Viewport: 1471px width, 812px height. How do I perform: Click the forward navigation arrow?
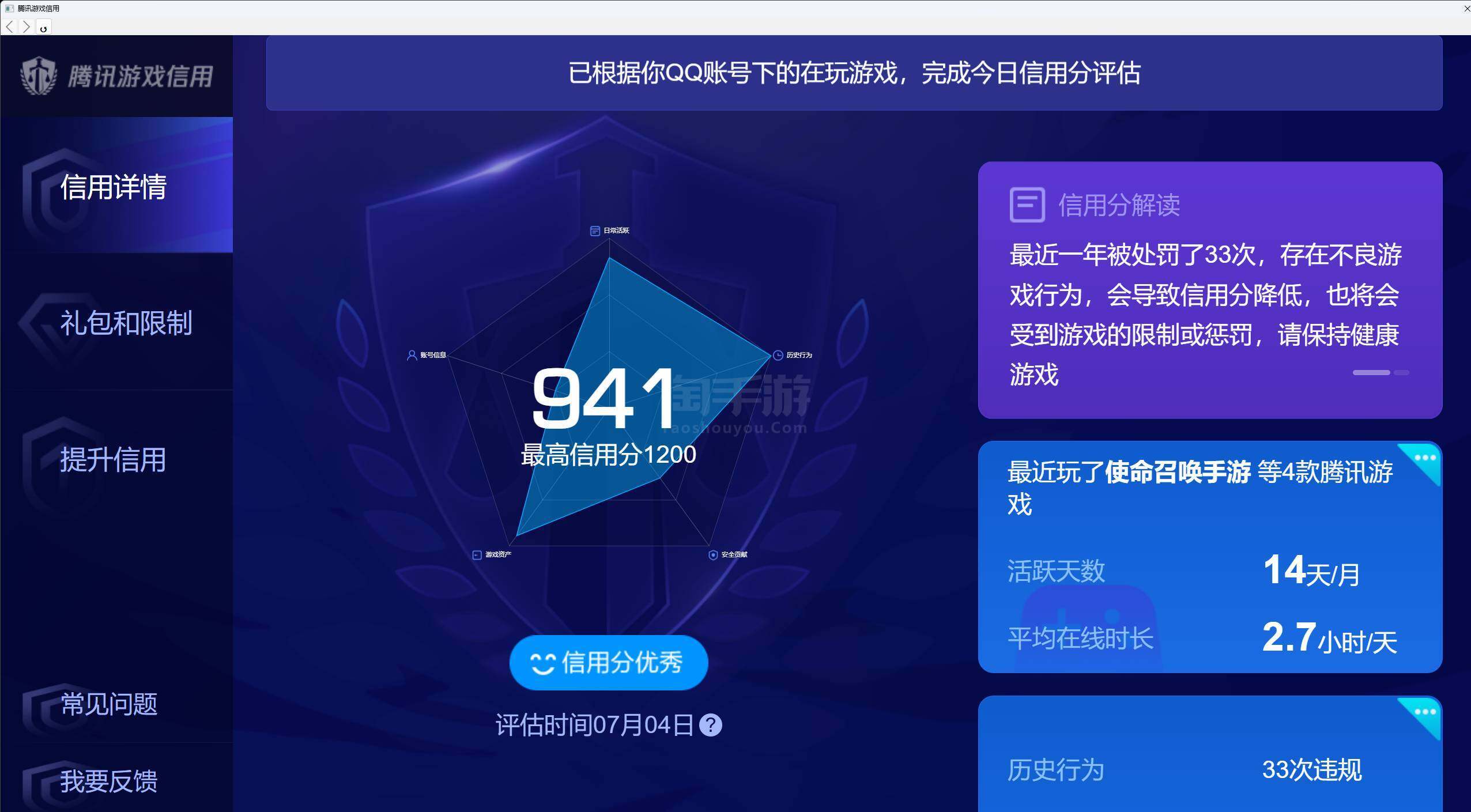click(26, 27)
